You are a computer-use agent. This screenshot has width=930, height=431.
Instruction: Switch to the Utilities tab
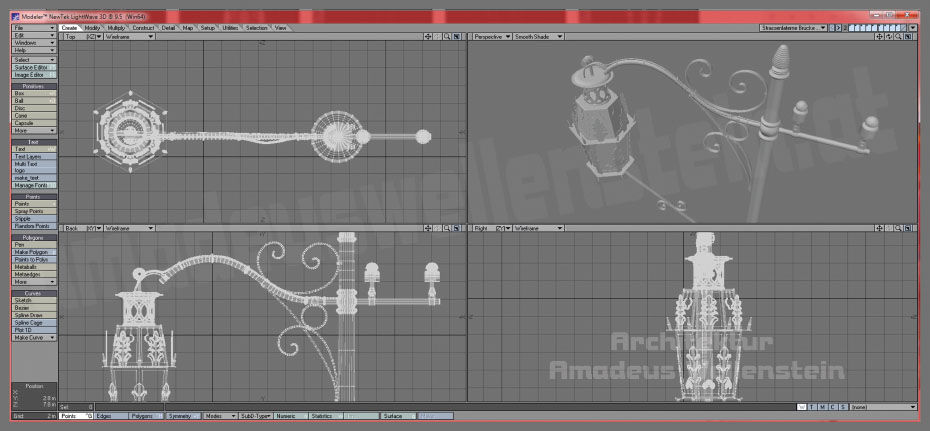(x=230, y=28)
